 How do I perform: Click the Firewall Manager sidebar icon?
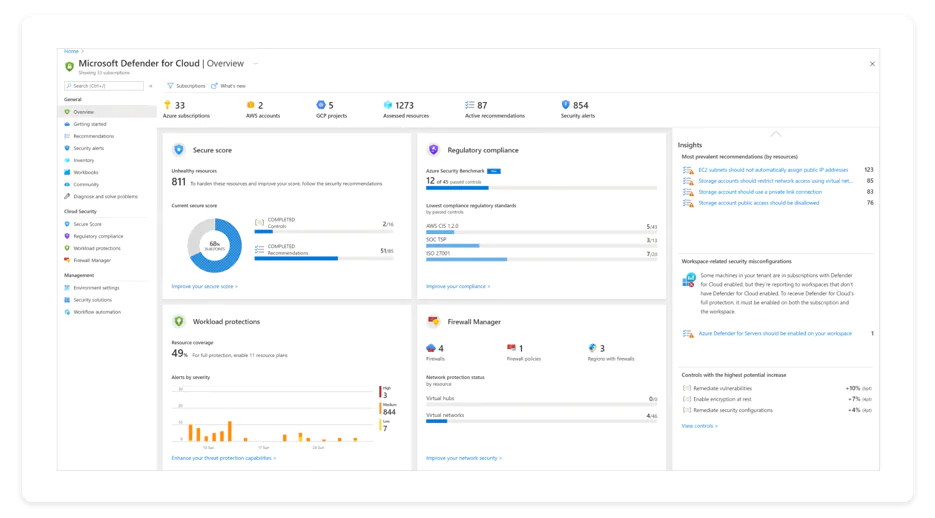point(67,260)
